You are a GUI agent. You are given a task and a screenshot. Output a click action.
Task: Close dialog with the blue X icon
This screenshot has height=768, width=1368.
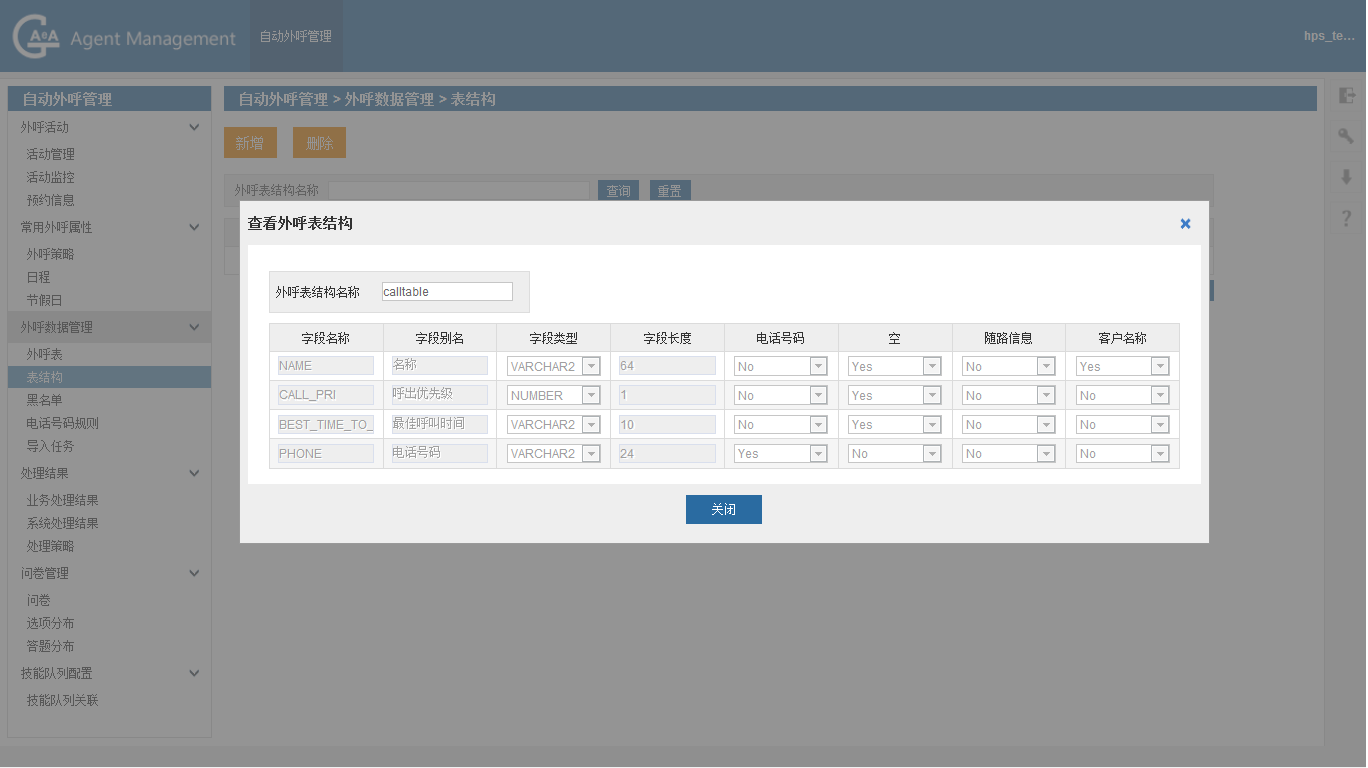coord(1185,224)
